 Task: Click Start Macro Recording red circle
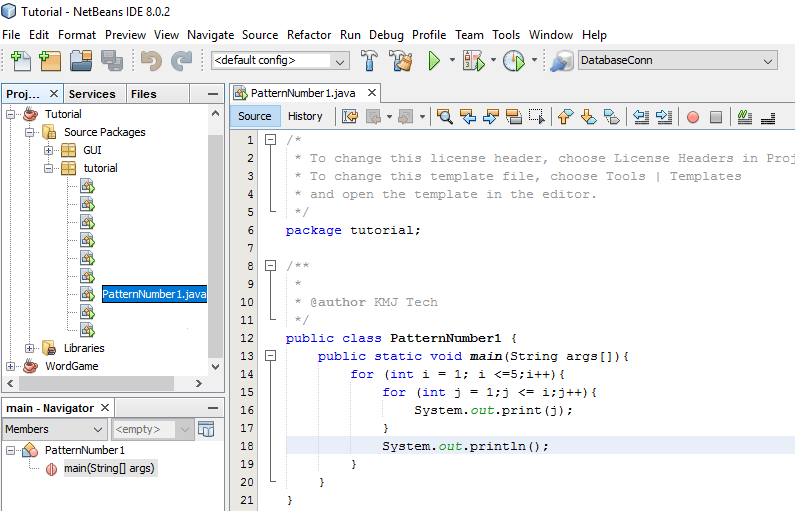693,117
